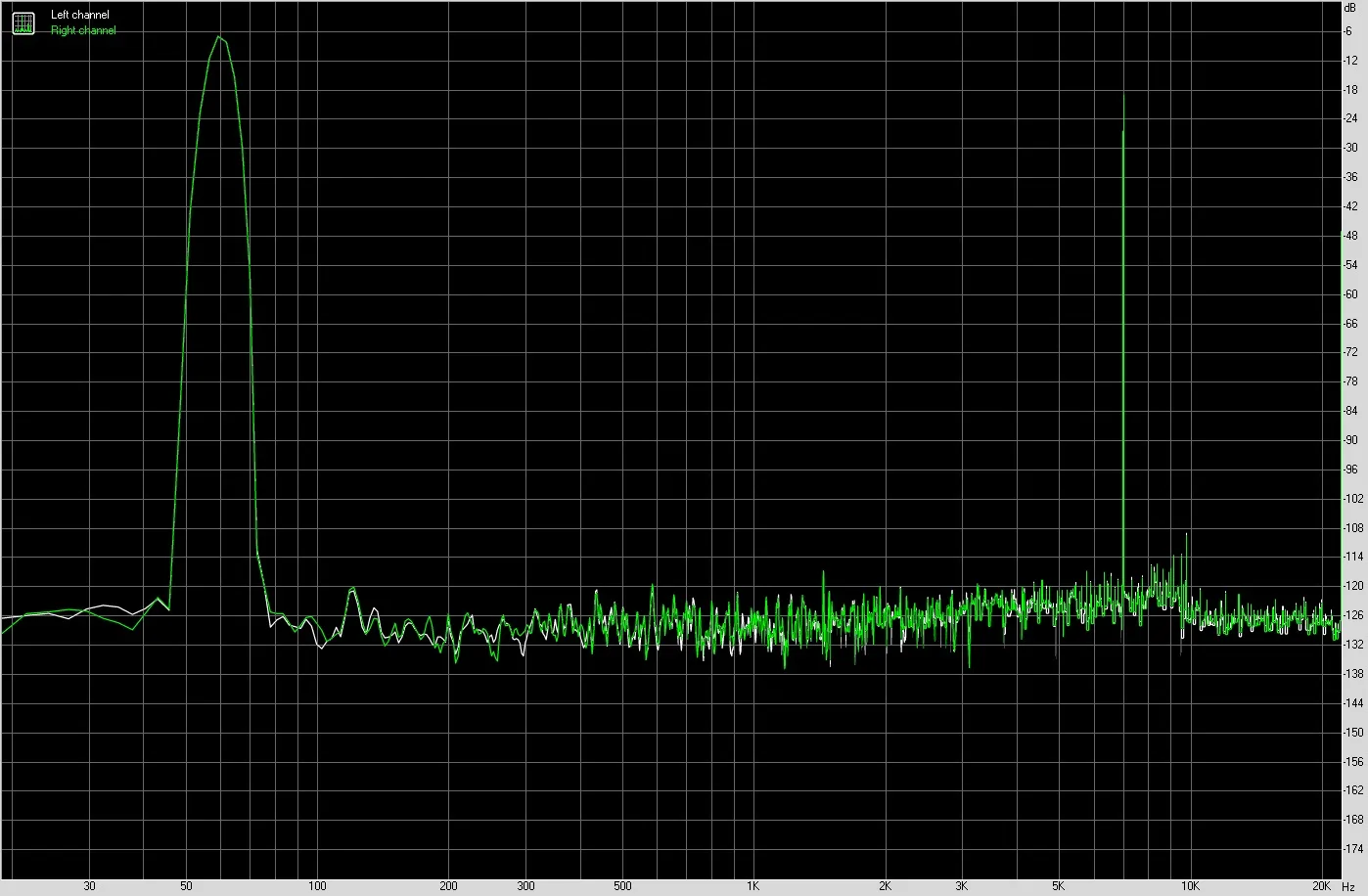Click the "50" frequency axis label

tap(186, 886)
